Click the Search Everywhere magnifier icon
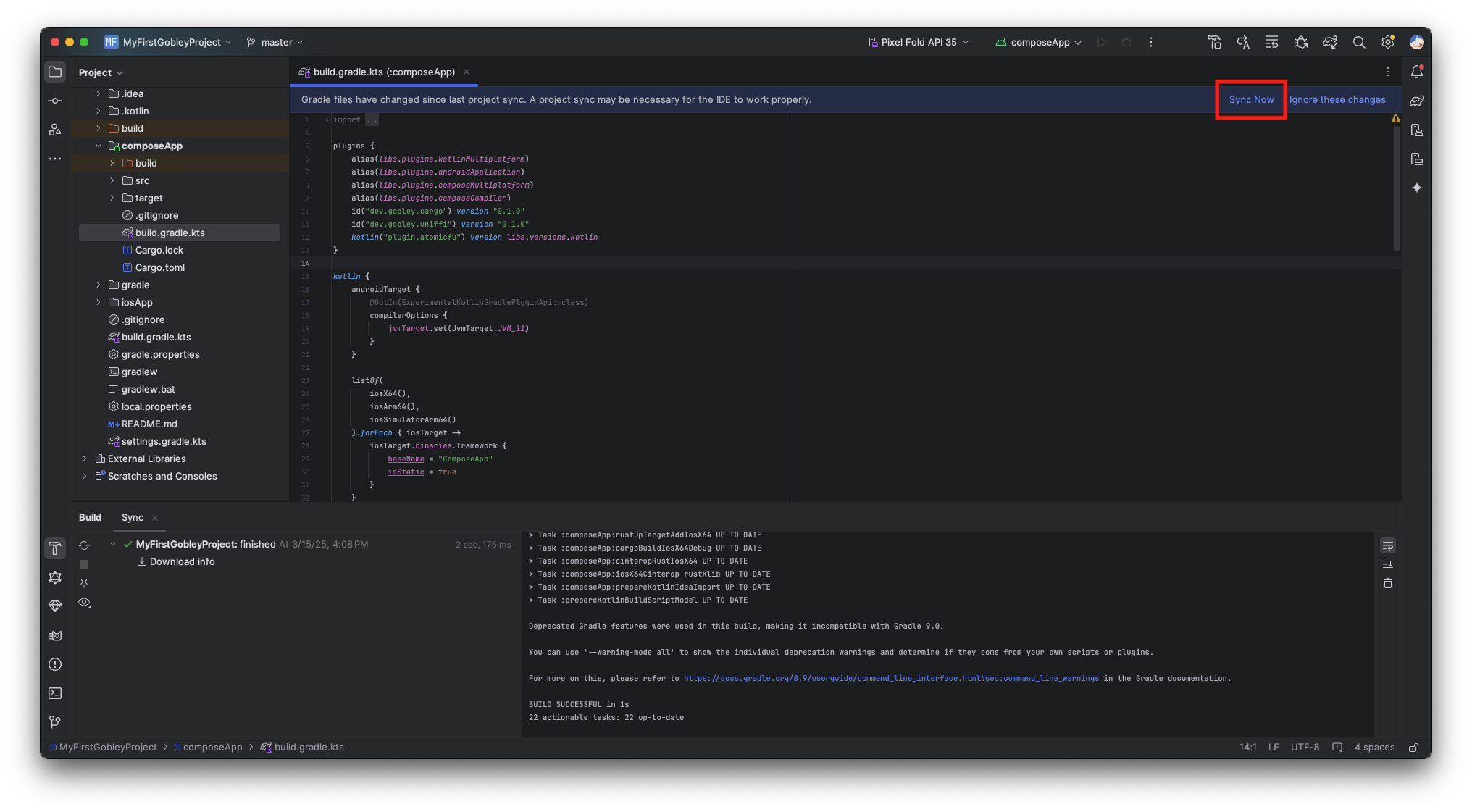 click(x=1359, y=42)
